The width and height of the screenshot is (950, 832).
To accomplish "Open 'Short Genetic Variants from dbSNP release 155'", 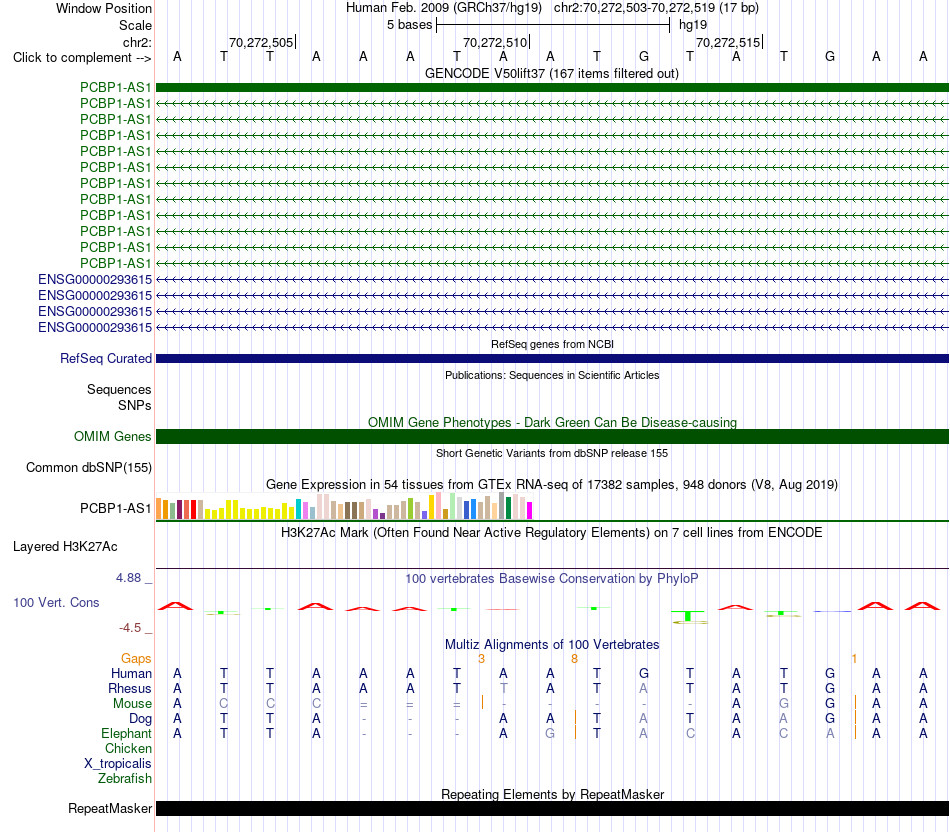I will point(552,453).
